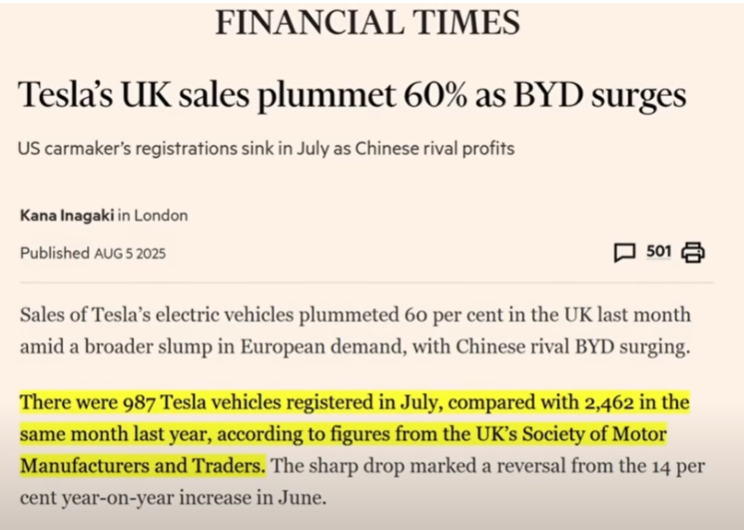Click the word London in the byline

161,215
